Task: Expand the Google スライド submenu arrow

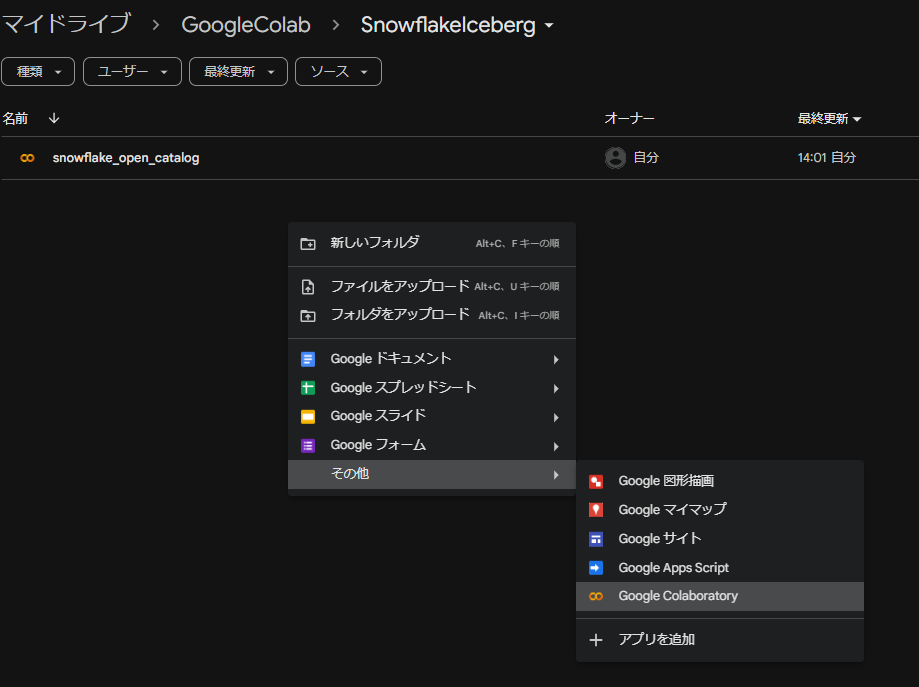Action: point(556,417)
